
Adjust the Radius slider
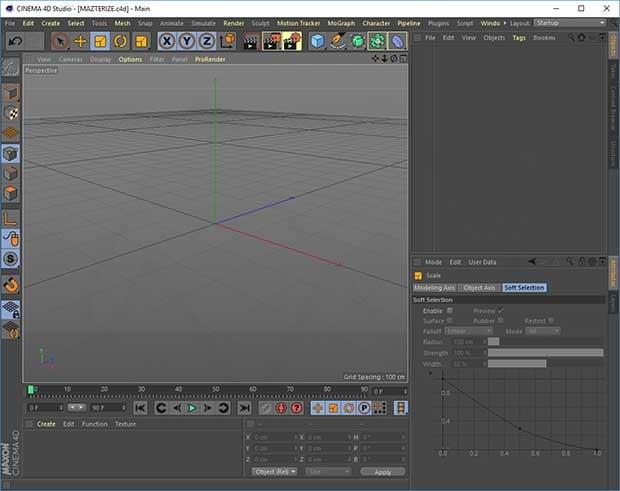click(x=546, y=342)
